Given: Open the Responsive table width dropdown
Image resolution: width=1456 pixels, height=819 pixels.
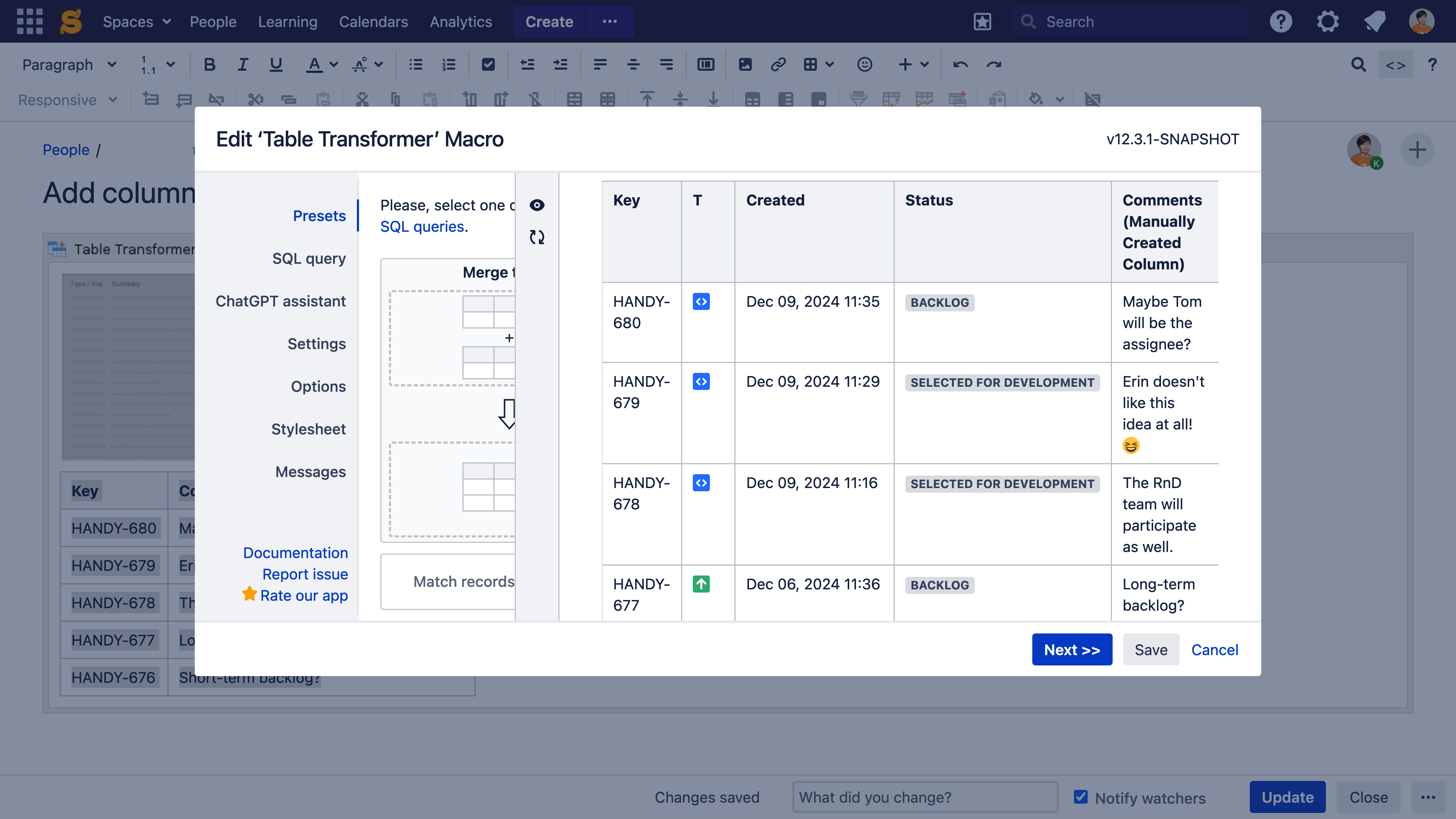Looking at the screenshot, I should [x=68, y=100].
